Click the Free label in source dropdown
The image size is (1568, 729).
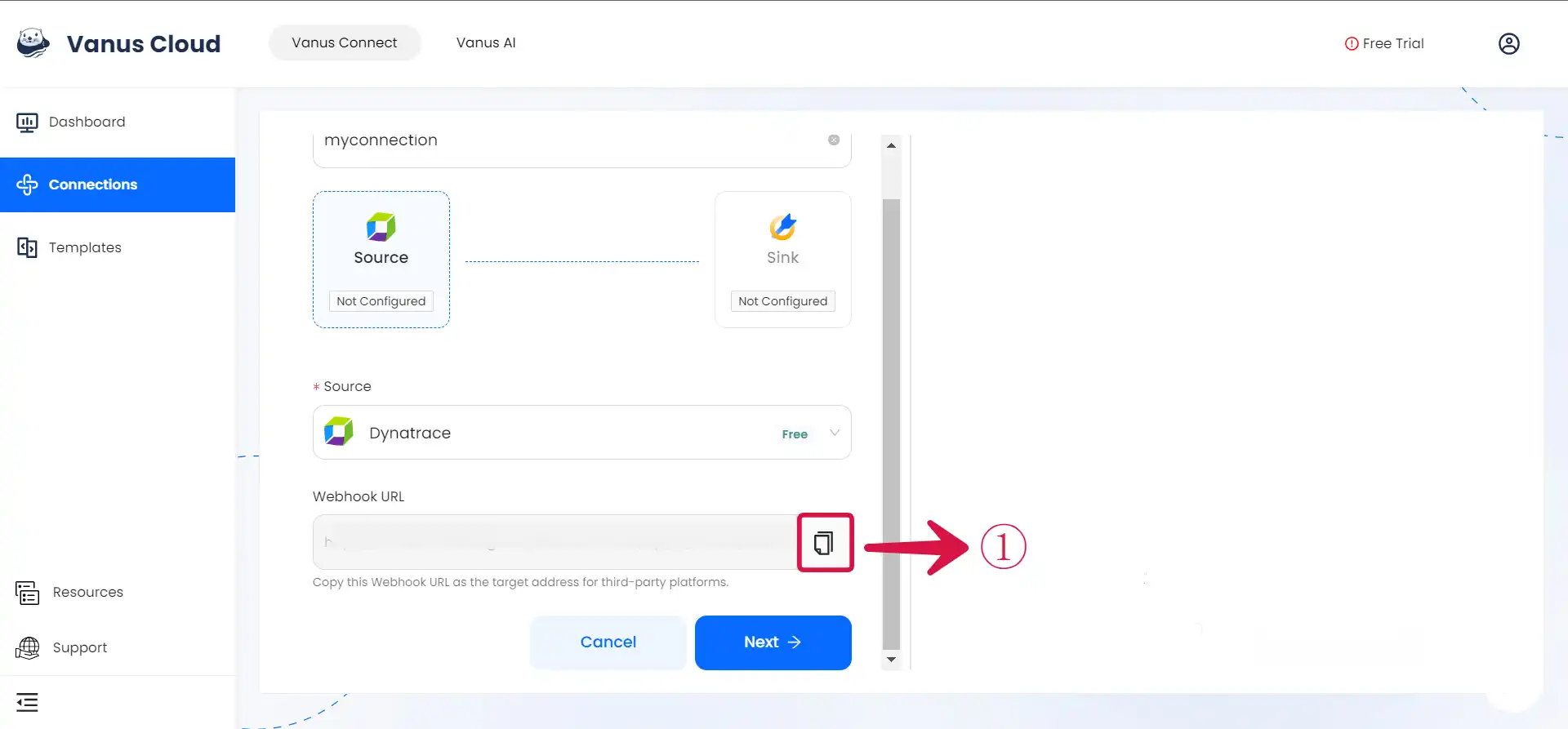coord(795,434)
